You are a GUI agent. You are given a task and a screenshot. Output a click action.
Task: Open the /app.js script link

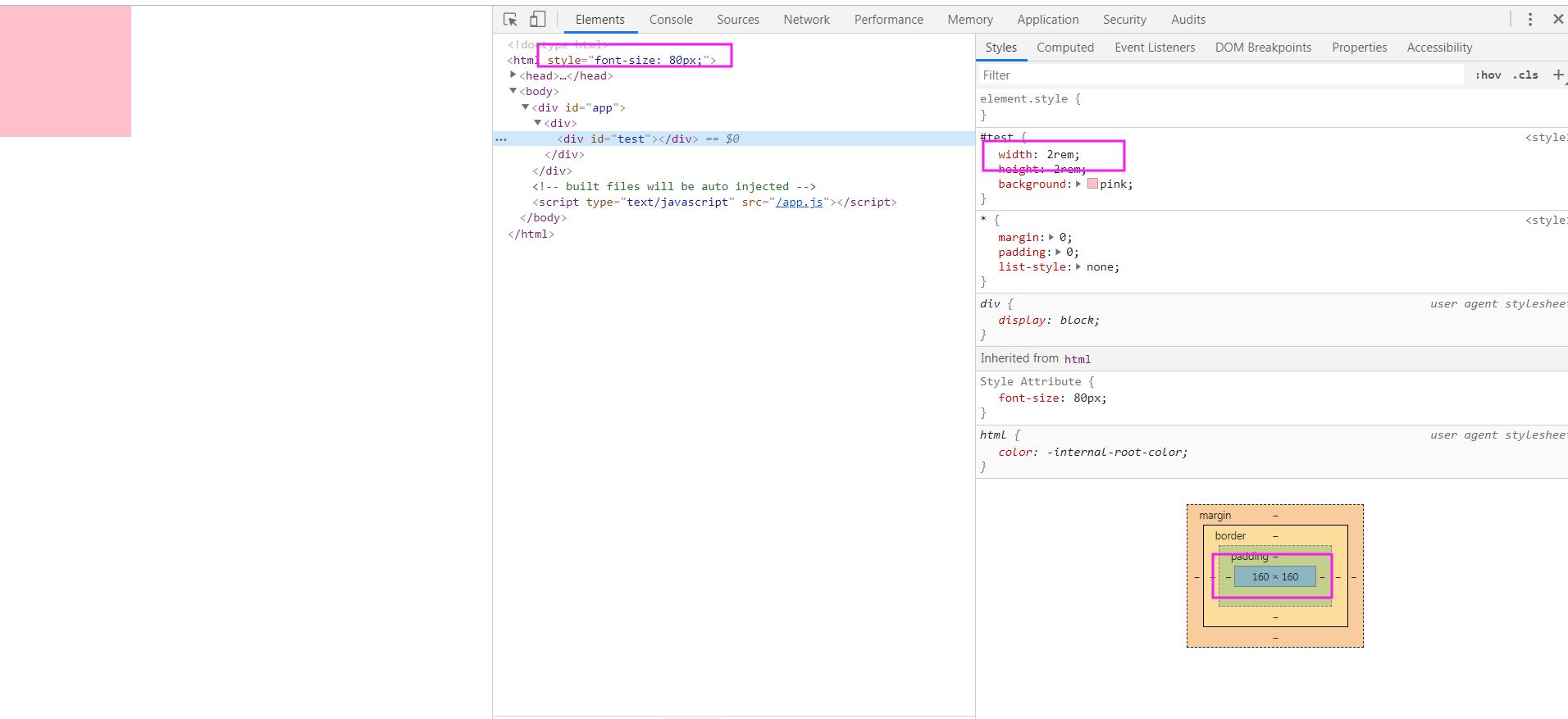(x=799, y=203)
